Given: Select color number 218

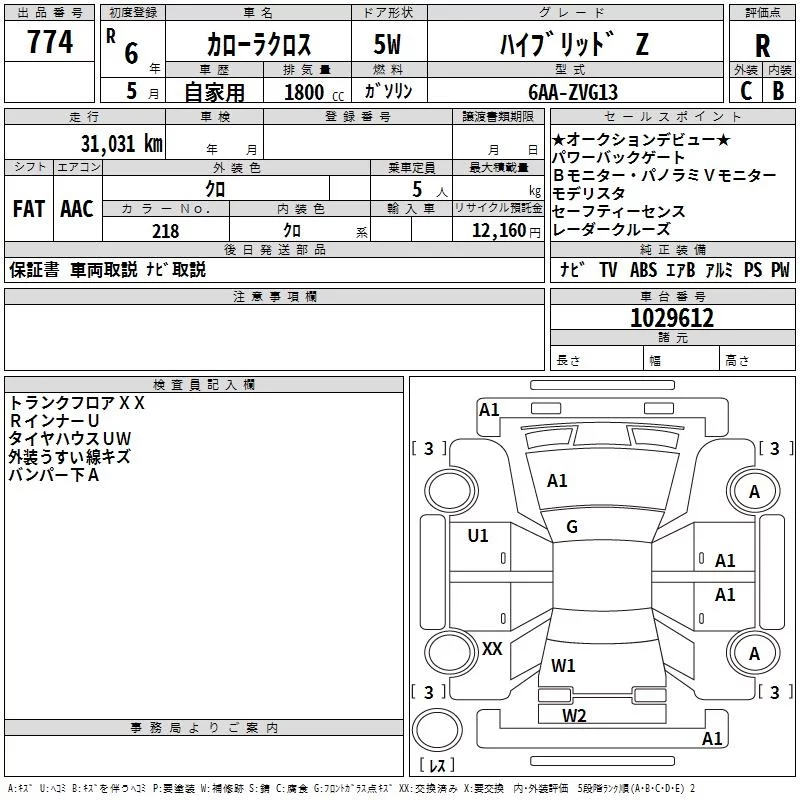Looking at the screenshot, I should (166, 231).
